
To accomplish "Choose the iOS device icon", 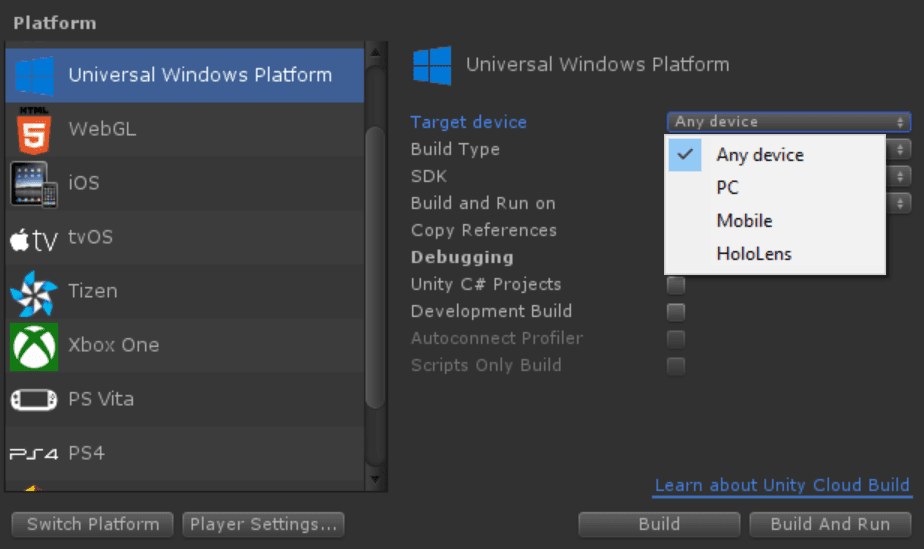I will [x=34, y=184].
